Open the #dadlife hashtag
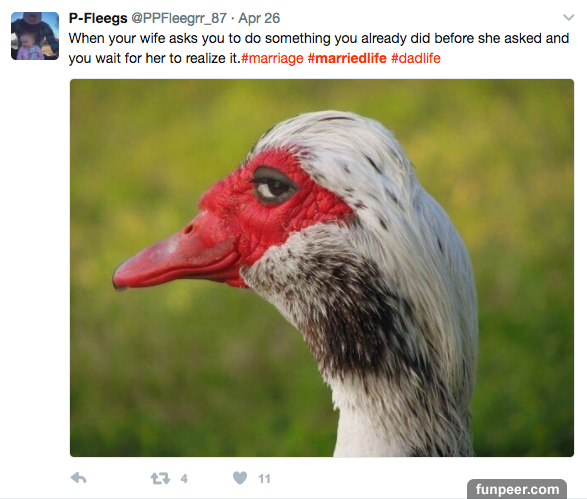The height and width of the screenshot is (499, 587). pos(416,58)
